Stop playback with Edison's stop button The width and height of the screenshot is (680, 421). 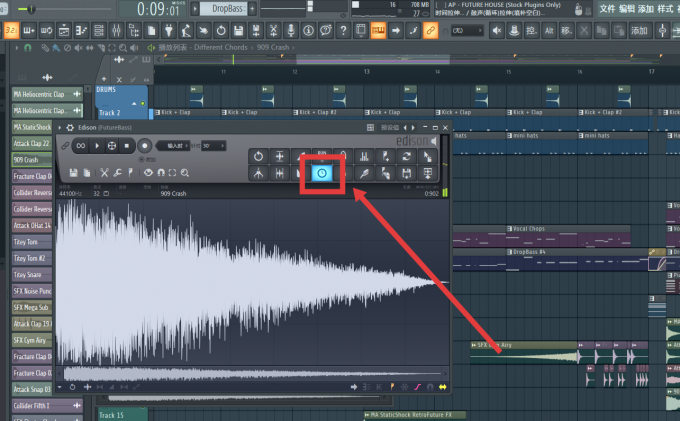(127, 146)
